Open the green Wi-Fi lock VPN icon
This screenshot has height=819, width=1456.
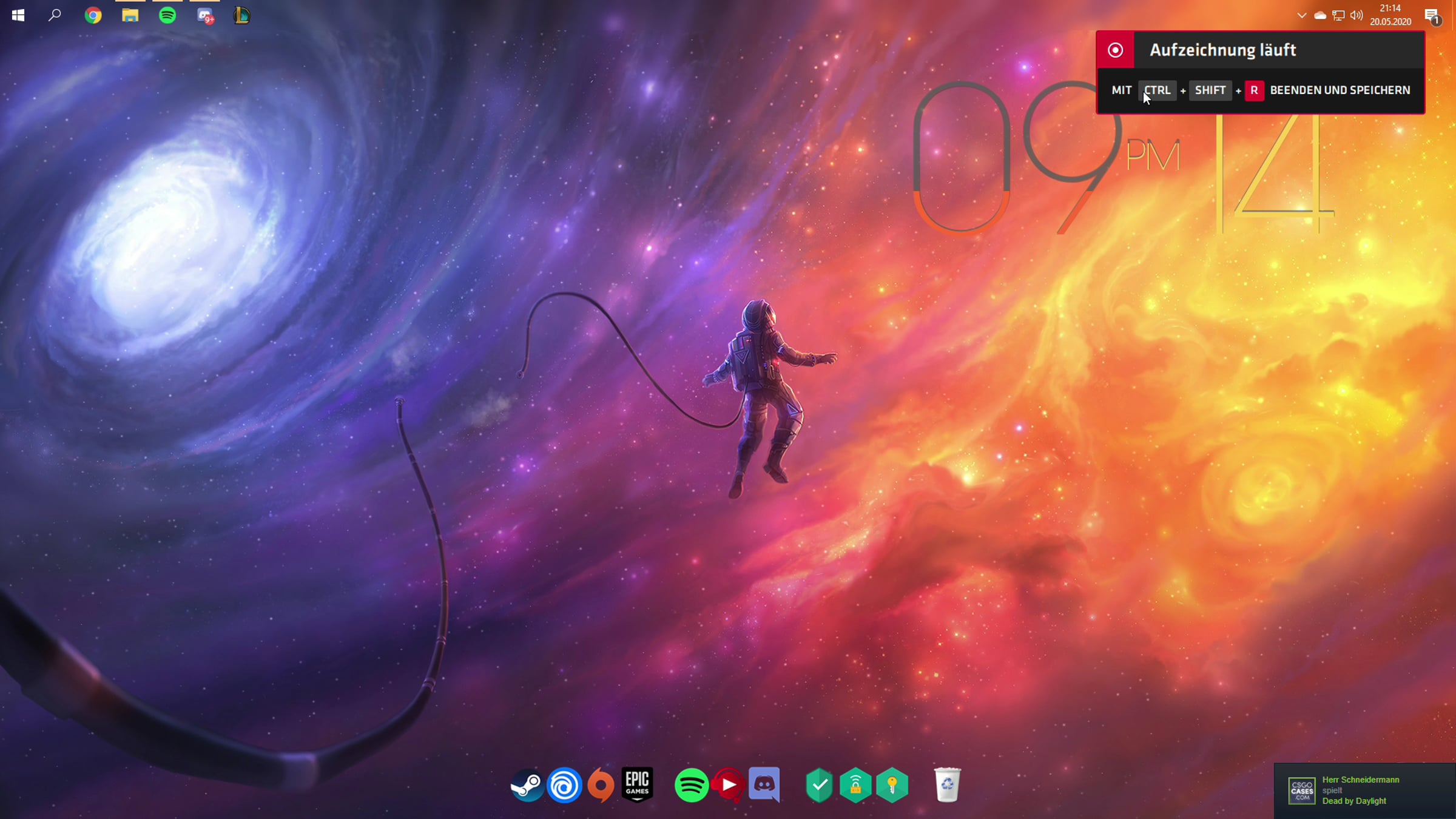pyautogui.click(x=855, y=785)
